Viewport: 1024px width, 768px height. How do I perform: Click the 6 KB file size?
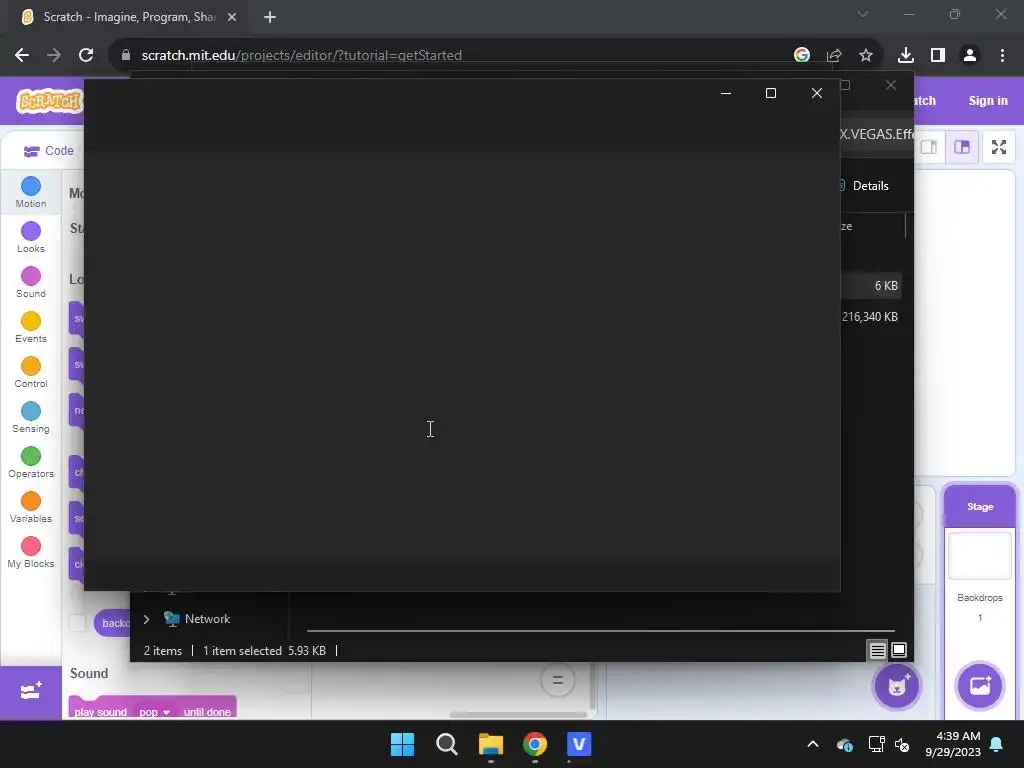pos(886,286)
